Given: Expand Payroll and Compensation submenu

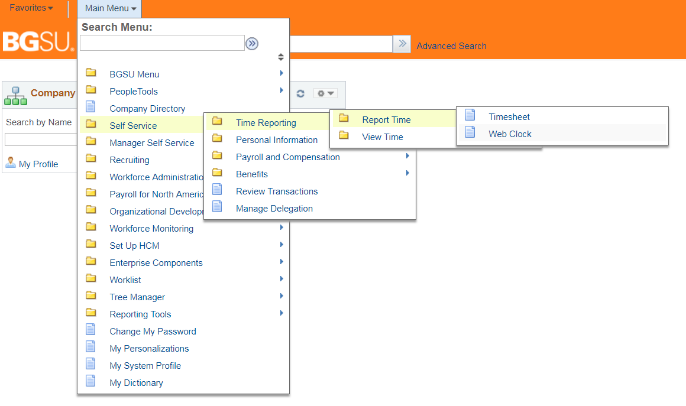Looking at the screenshot, I should 407,157.
